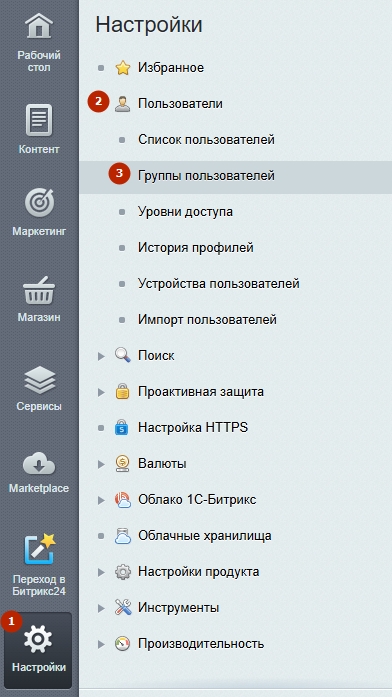Click the Поиск magnifier icon
The width and height of the screenshot is (392, 697).
coord(122,356)
